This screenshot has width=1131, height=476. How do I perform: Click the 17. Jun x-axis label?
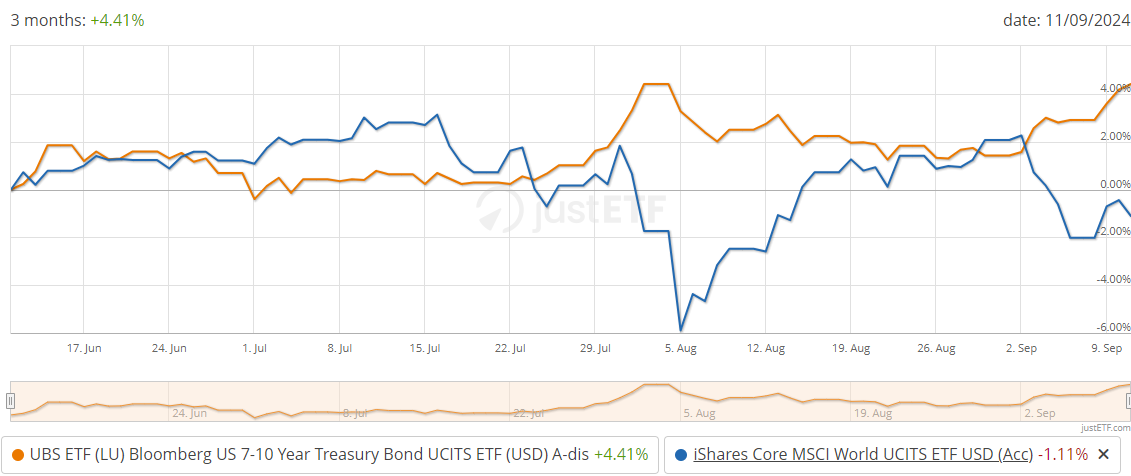pyautogui.click(x=84, y=348)
